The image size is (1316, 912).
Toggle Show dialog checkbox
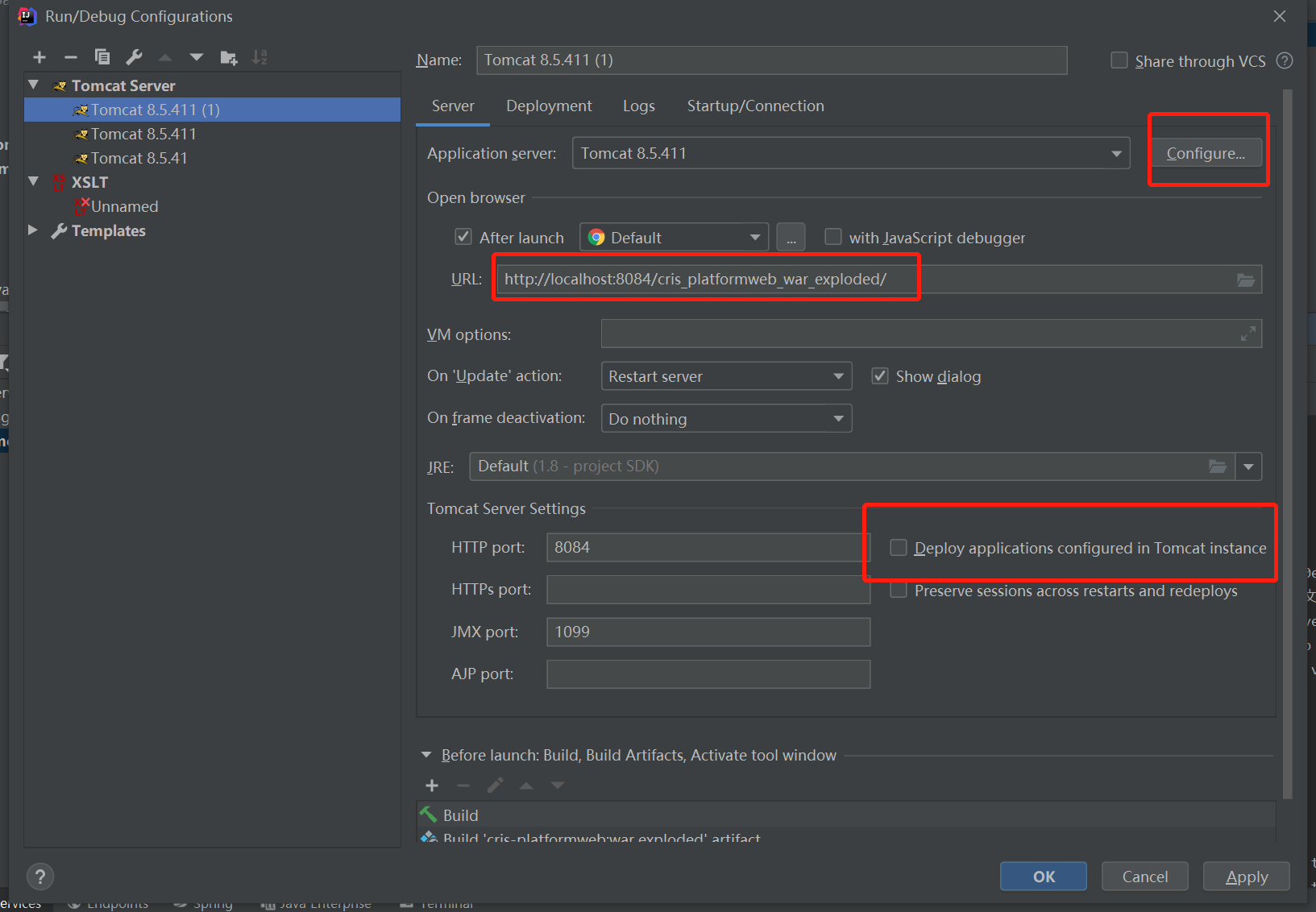(880, 376)
